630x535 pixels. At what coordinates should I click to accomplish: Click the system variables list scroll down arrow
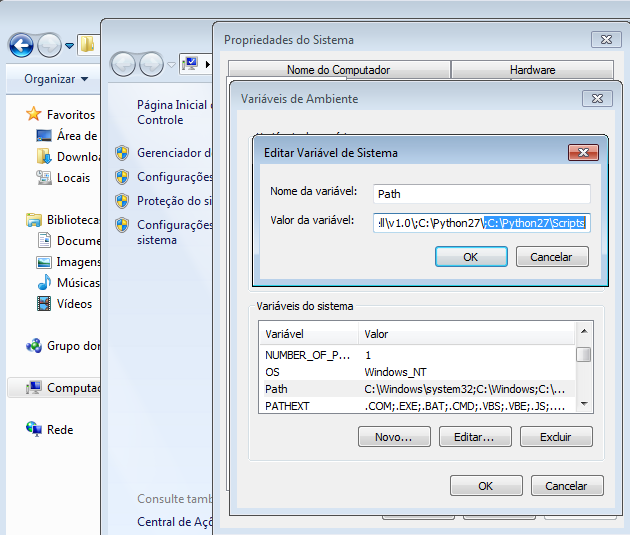pyautogui.click(x=584, y=404)
